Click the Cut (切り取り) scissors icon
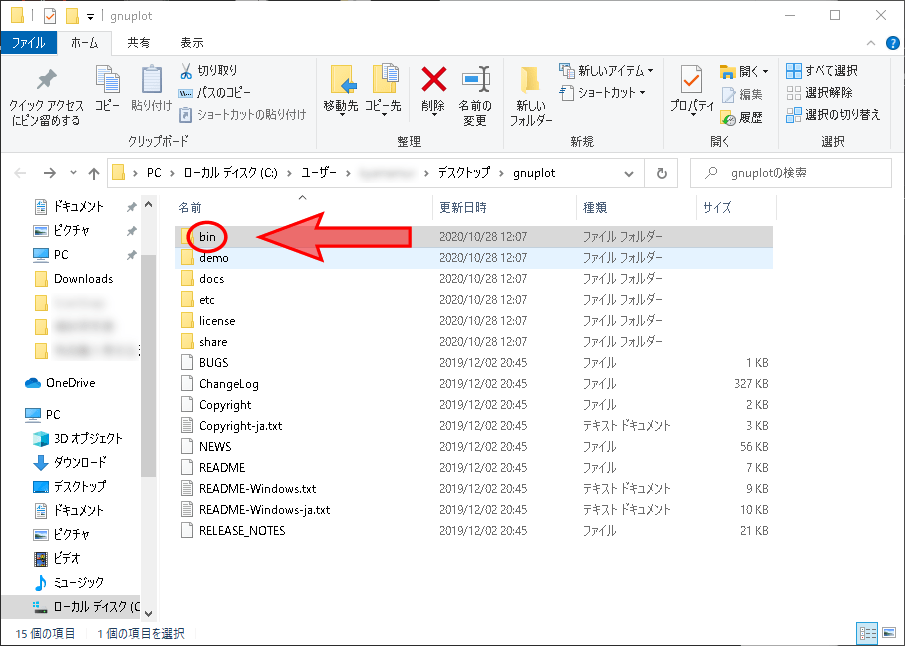 (186, 71)
